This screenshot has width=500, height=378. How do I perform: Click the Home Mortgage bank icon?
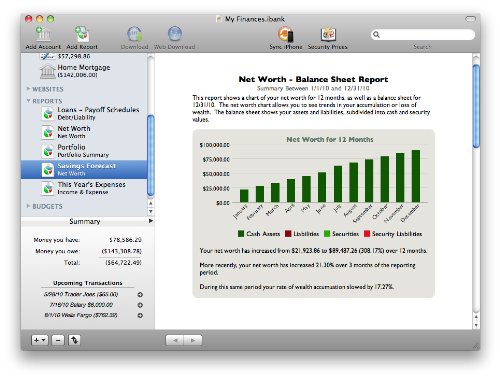tap(48, 71)
